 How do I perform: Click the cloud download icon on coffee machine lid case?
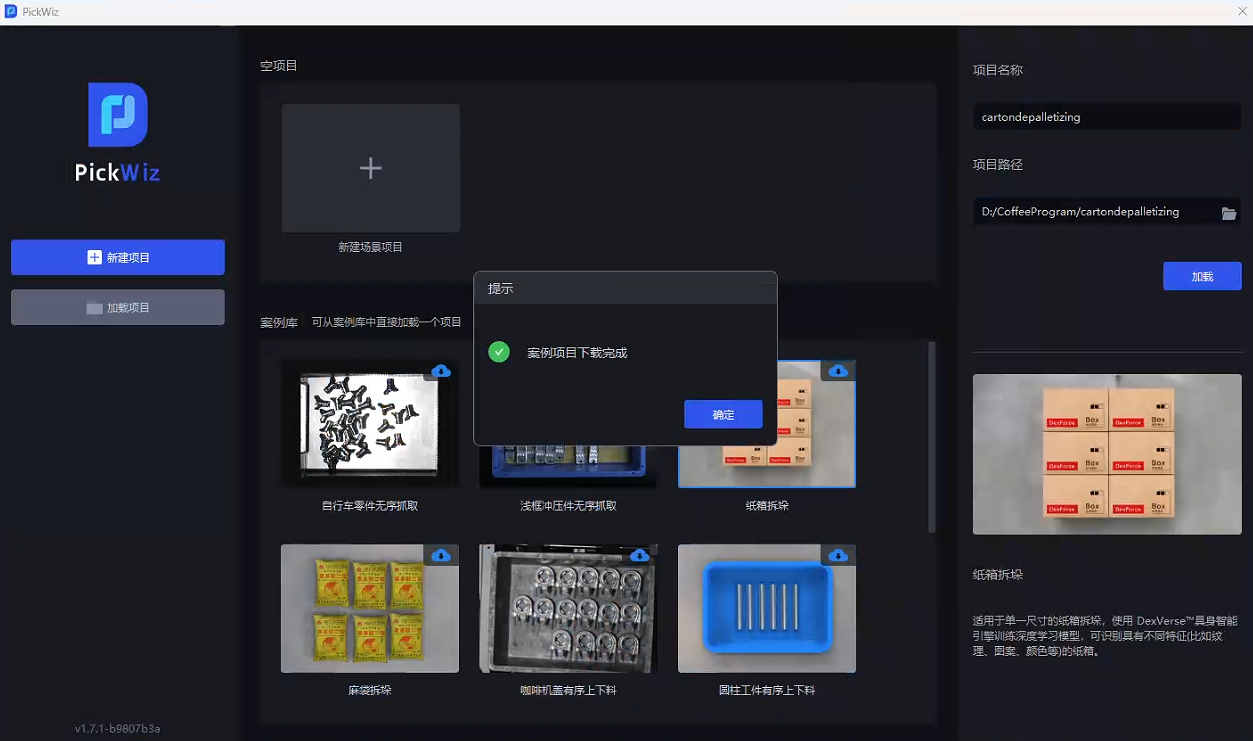coord(640,555)
